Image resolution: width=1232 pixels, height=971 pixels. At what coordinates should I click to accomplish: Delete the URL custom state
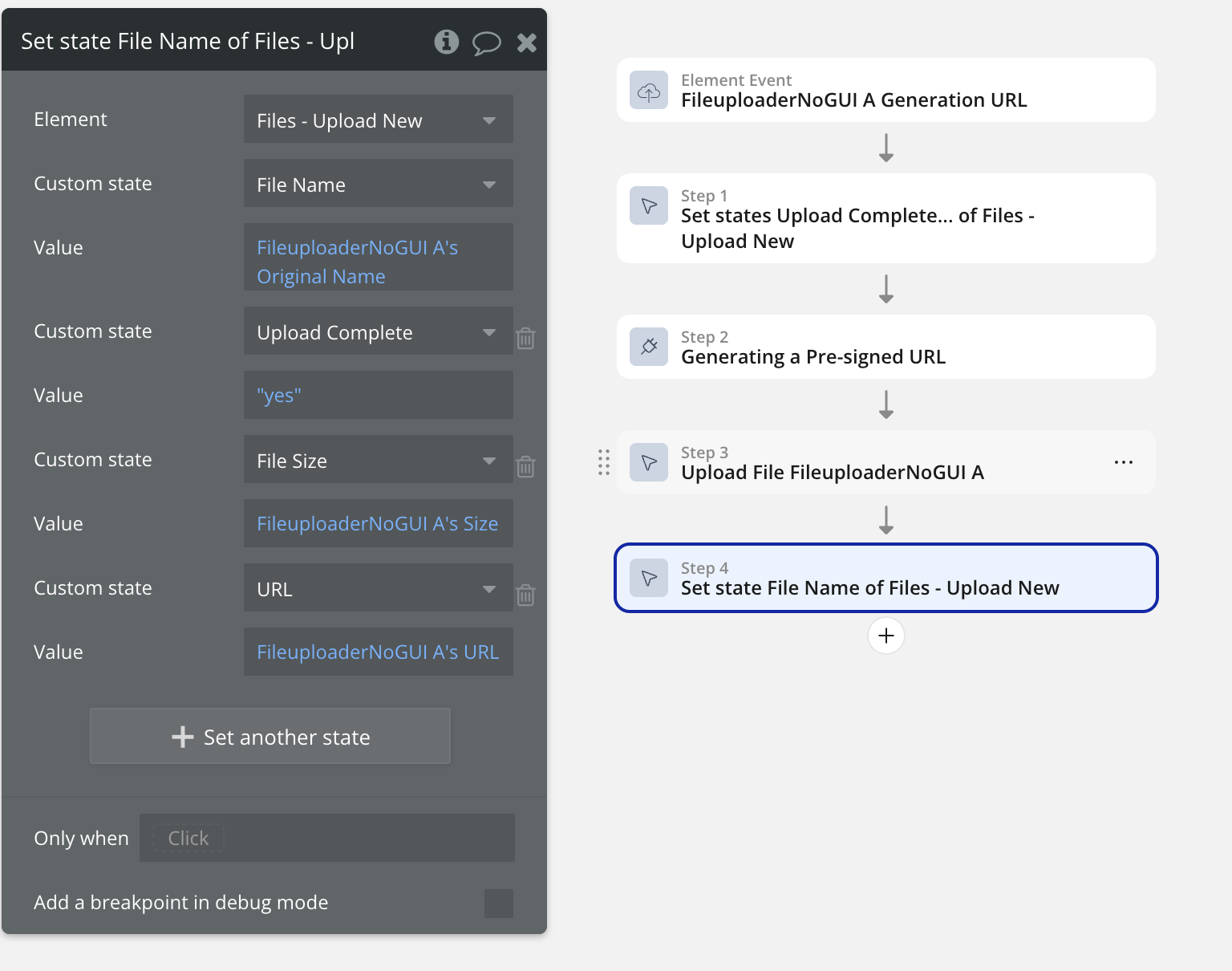tap(525, 595)
